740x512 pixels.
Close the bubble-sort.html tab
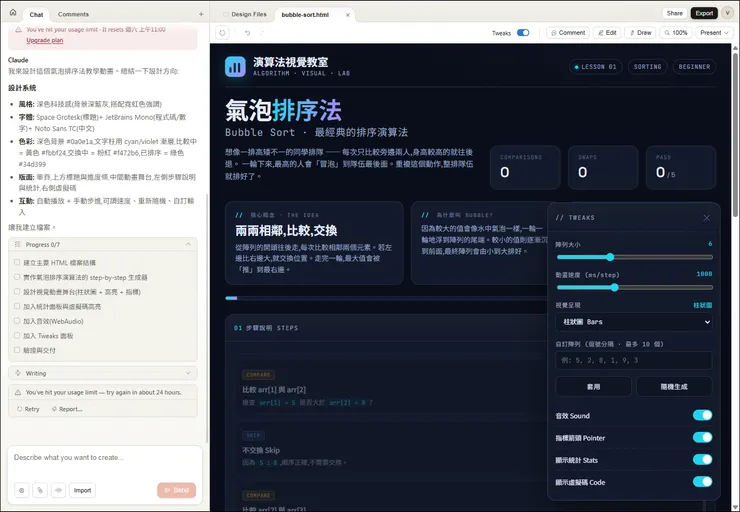348,15
